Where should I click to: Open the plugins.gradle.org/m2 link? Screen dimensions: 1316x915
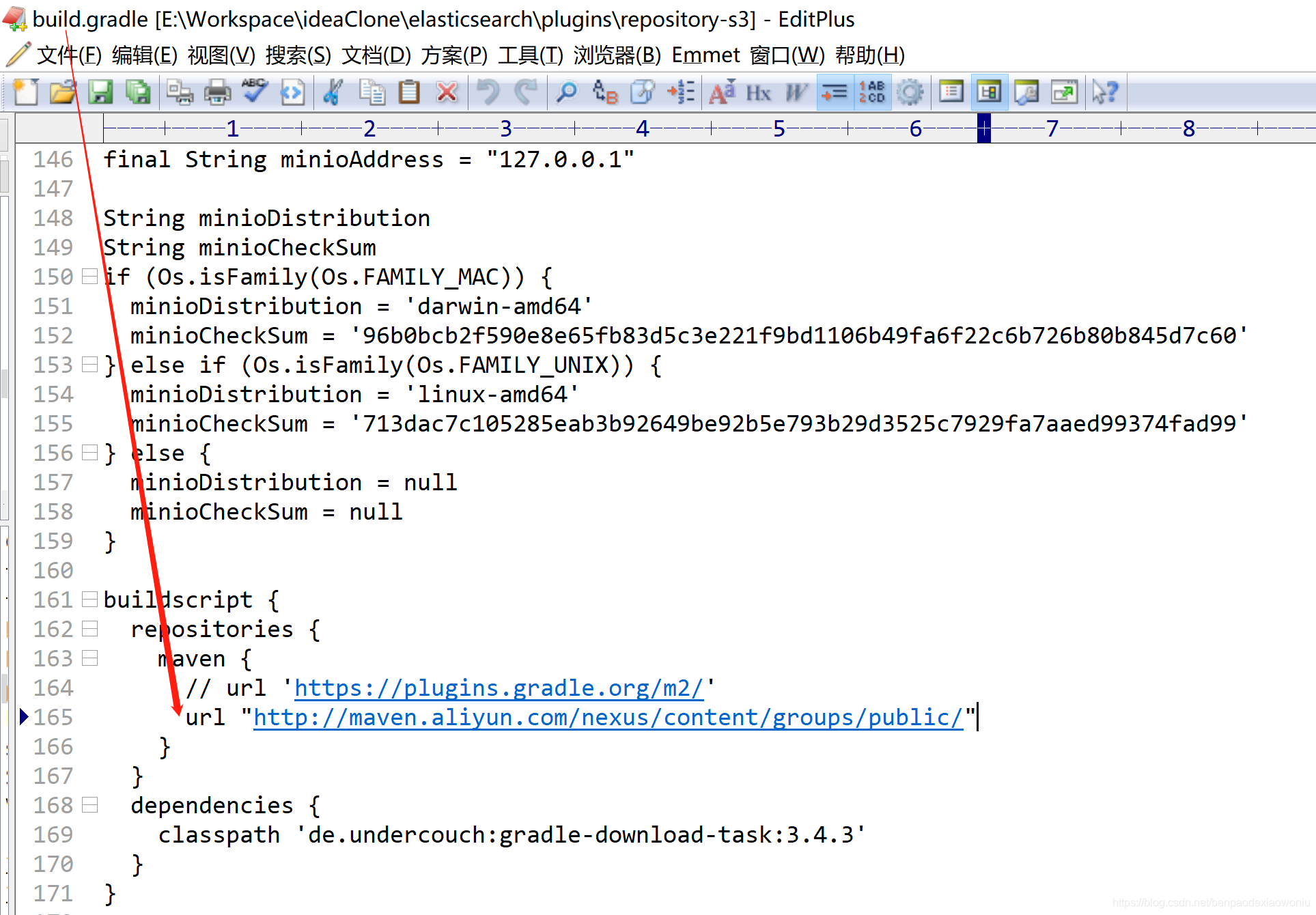click(499, 688)
